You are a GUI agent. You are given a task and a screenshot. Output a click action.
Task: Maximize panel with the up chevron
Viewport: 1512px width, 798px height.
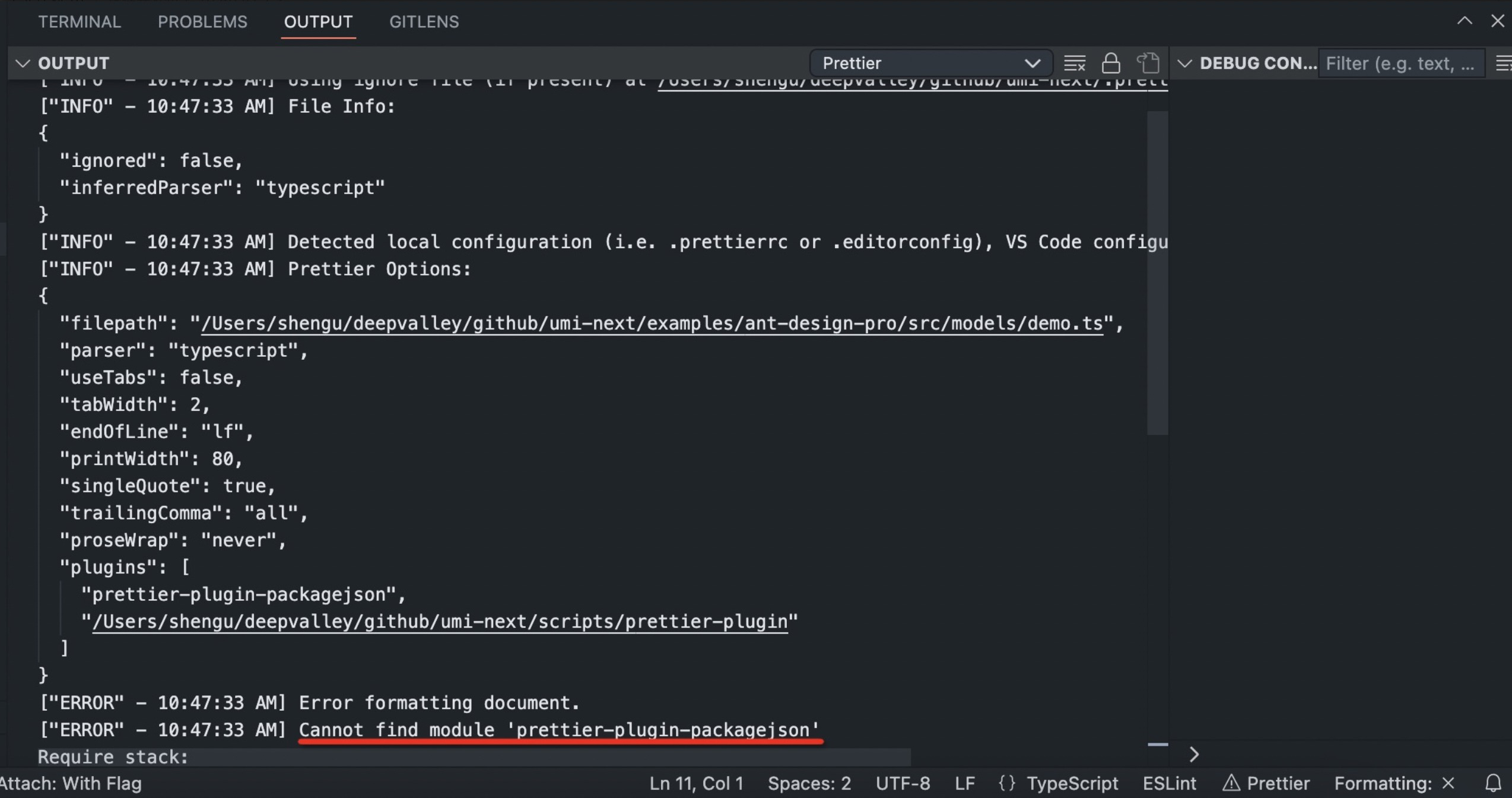[1465, 21]
